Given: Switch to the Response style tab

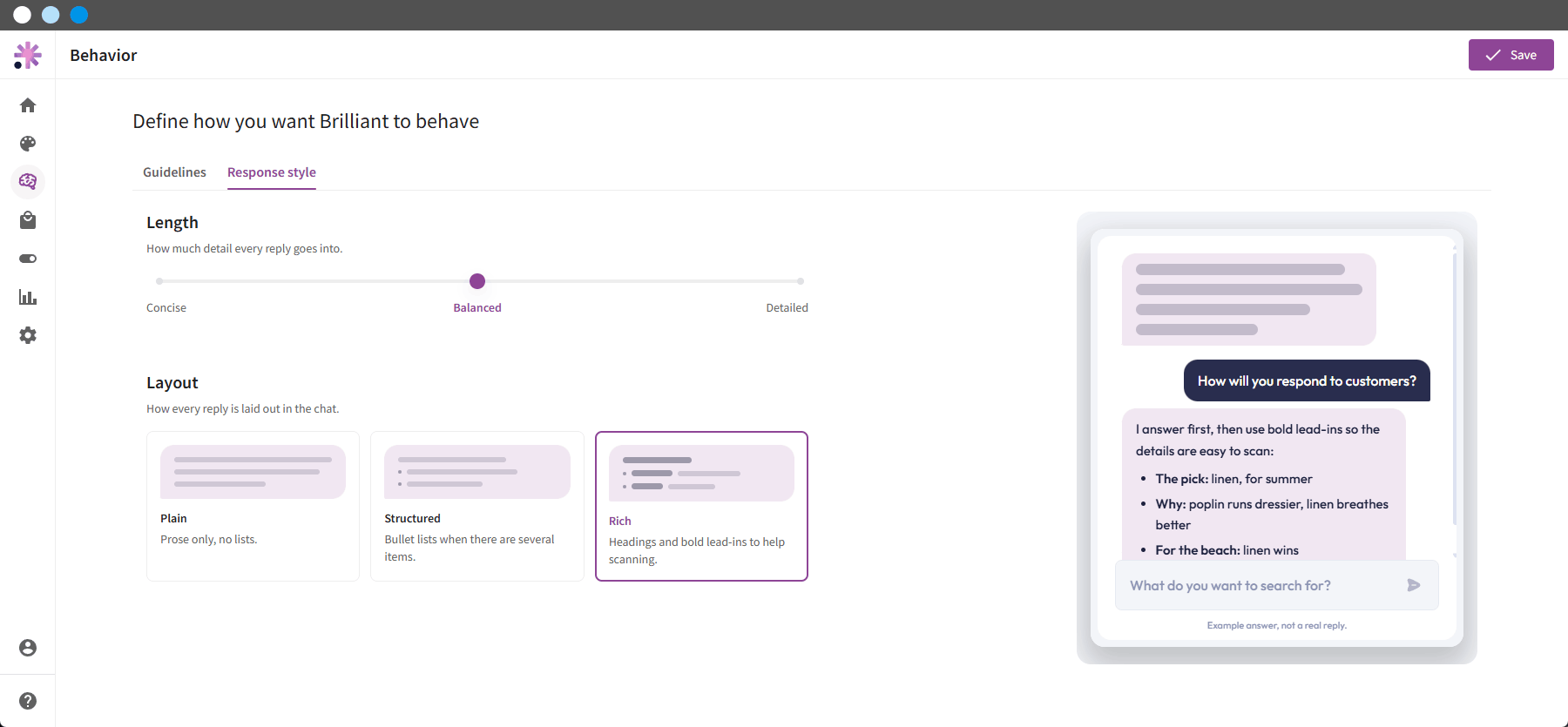Looking at the screenshot, I should pos(272,172).
